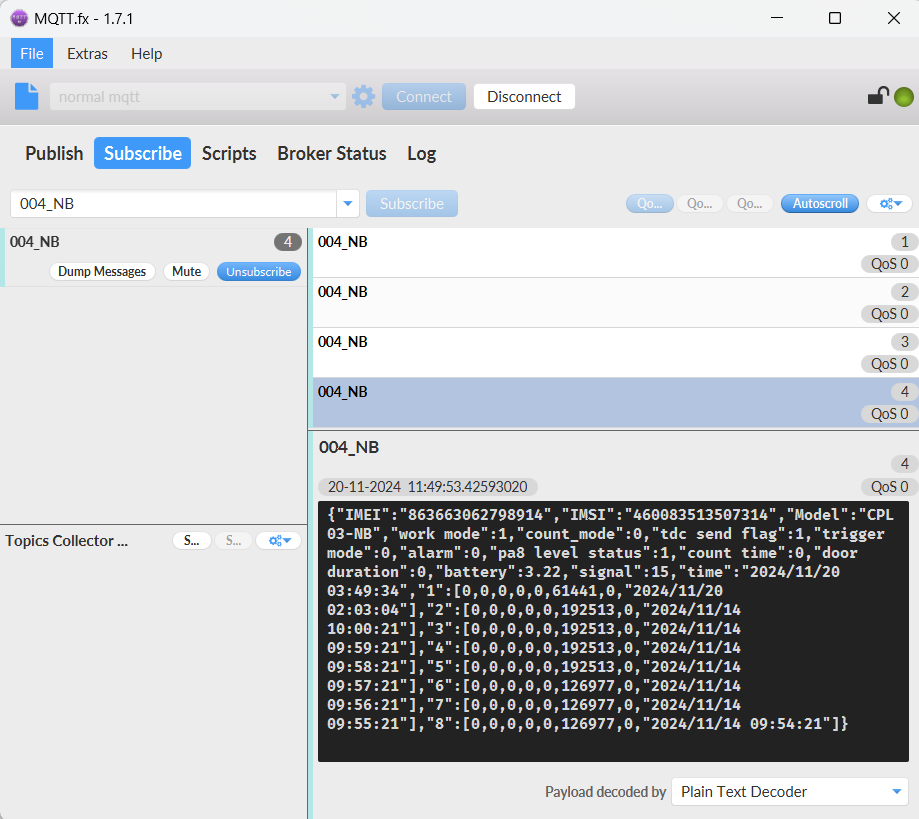Unsubscribe from the 004_NB topic
The width and height of the screenshot is (919, 819).
click(258, 271)
